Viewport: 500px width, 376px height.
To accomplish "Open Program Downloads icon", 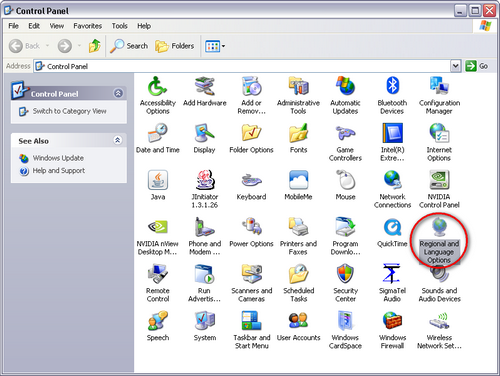I will click(x=345, y=227).
